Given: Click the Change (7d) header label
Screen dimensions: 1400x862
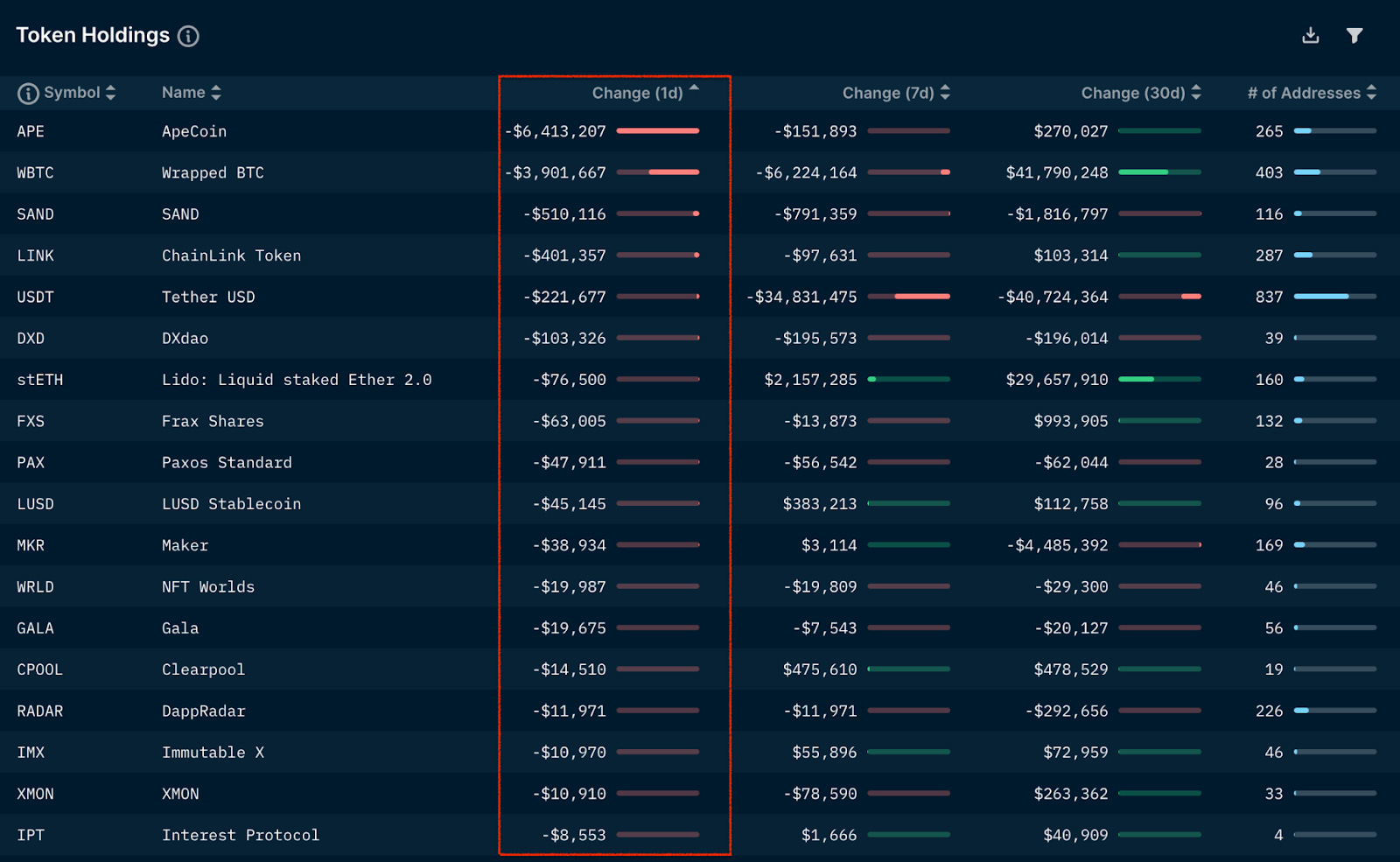Looking at the screenshot, I should coord(888,94).
